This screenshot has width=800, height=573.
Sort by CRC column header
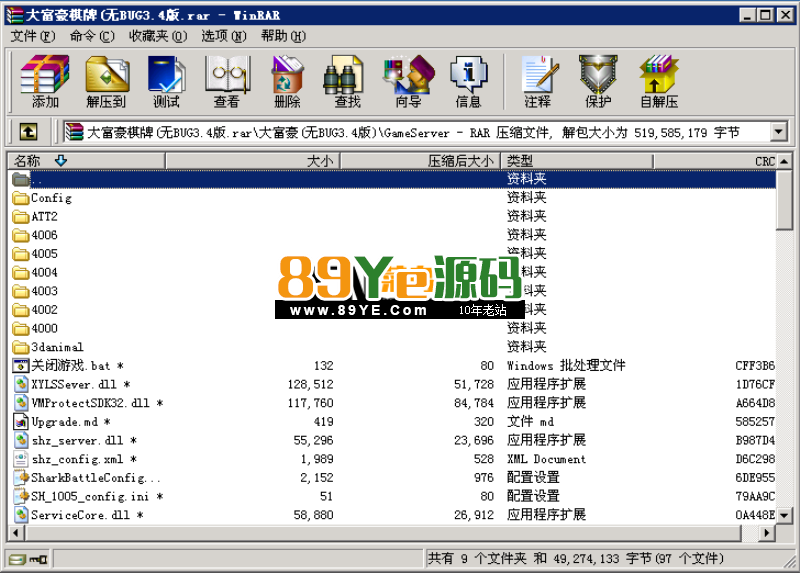[x=715, y=161]
